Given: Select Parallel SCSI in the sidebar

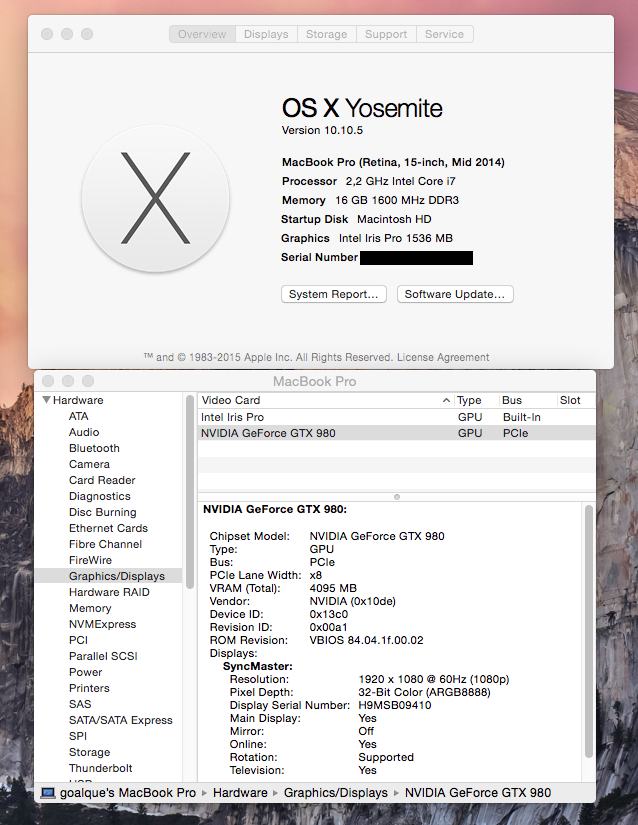Looking at the screenshot, I should pyautogui.click(x=103, y=656).
